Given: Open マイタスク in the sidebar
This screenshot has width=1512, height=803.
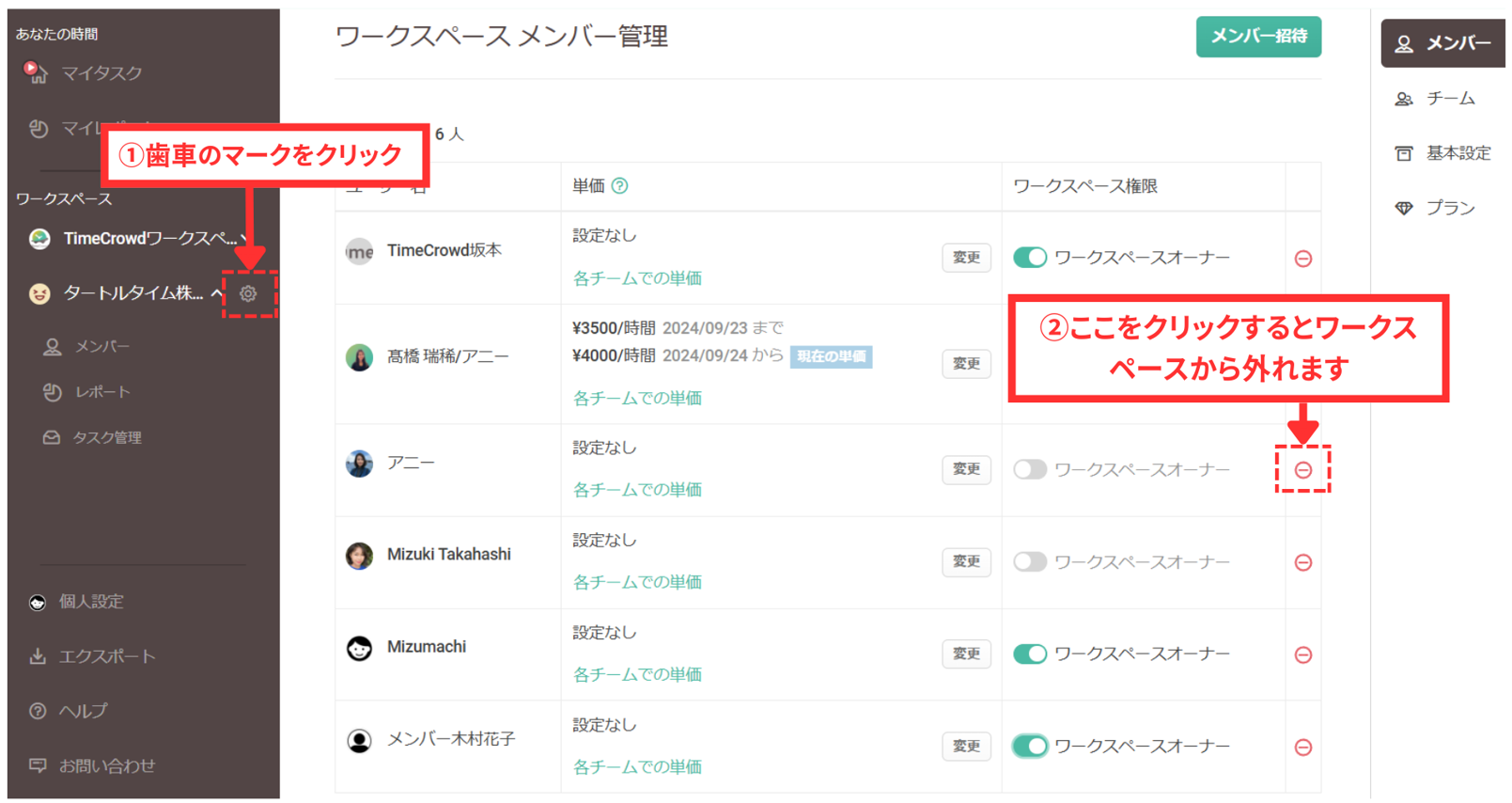Looking at the screenshot, I should click(x=101, y=72).
